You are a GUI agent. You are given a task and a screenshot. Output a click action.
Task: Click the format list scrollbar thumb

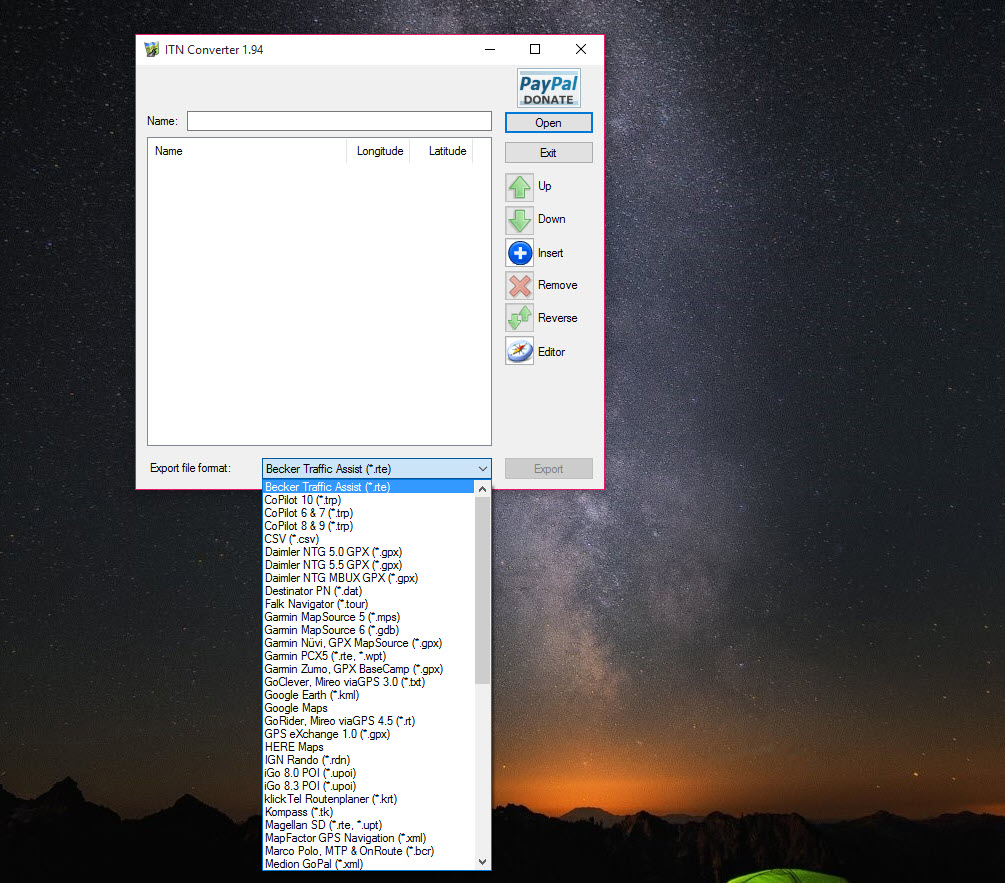click(x=483, y=590)
